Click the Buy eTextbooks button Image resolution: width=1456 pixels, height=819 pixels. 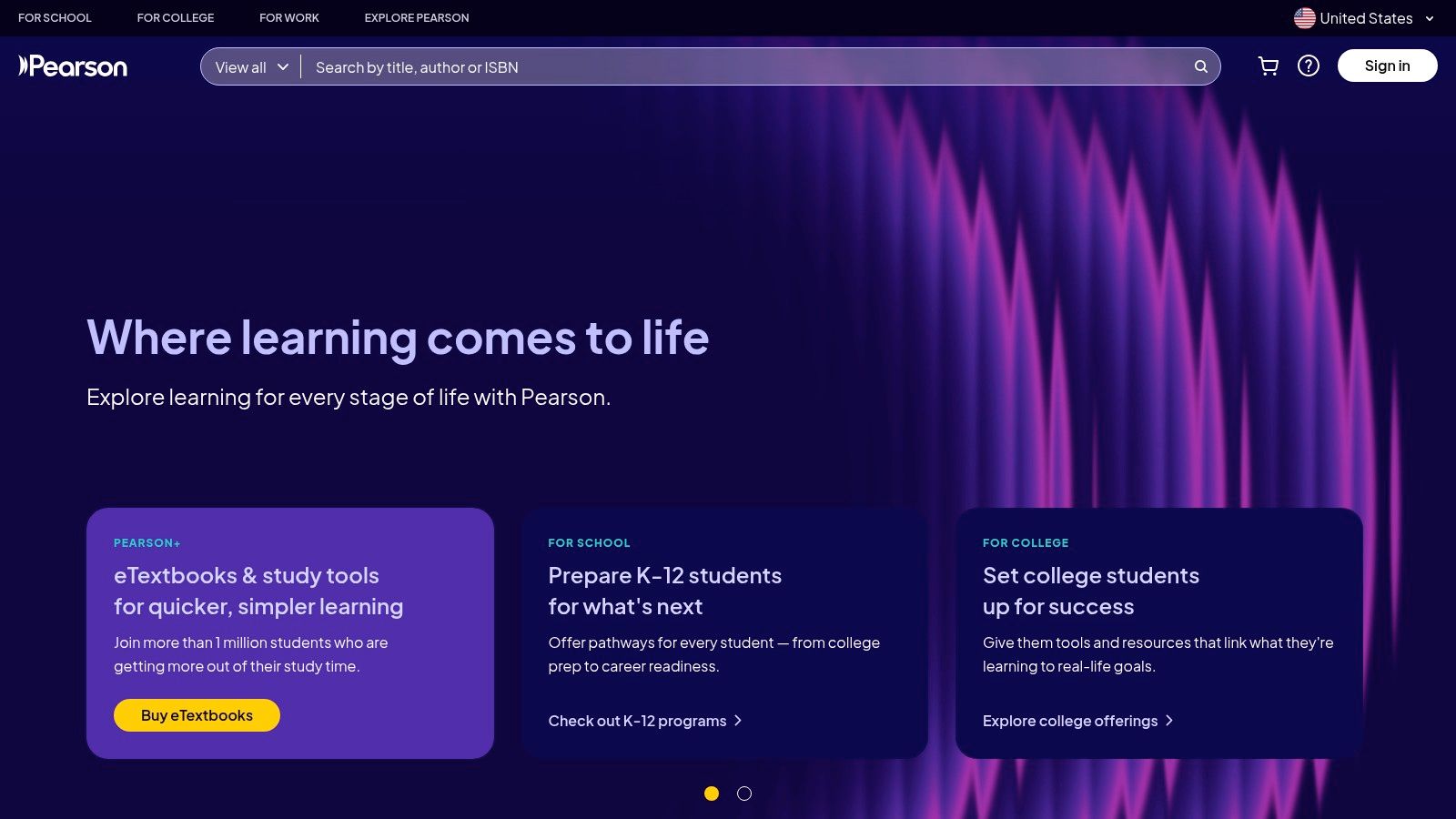coord(197,715)
